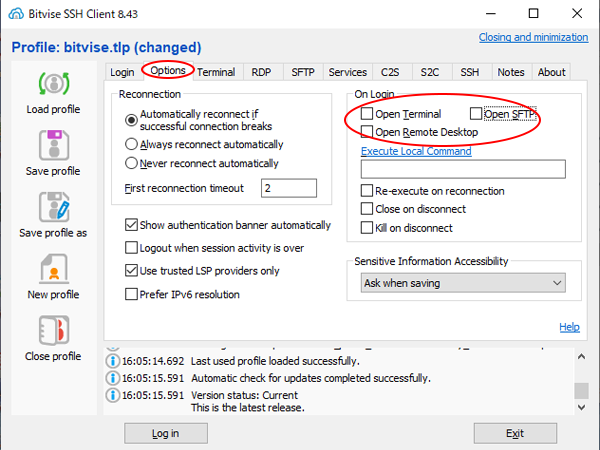Click the Save profile icon
The width and height of the screenshot is (600, 450).
coord(54,145)
